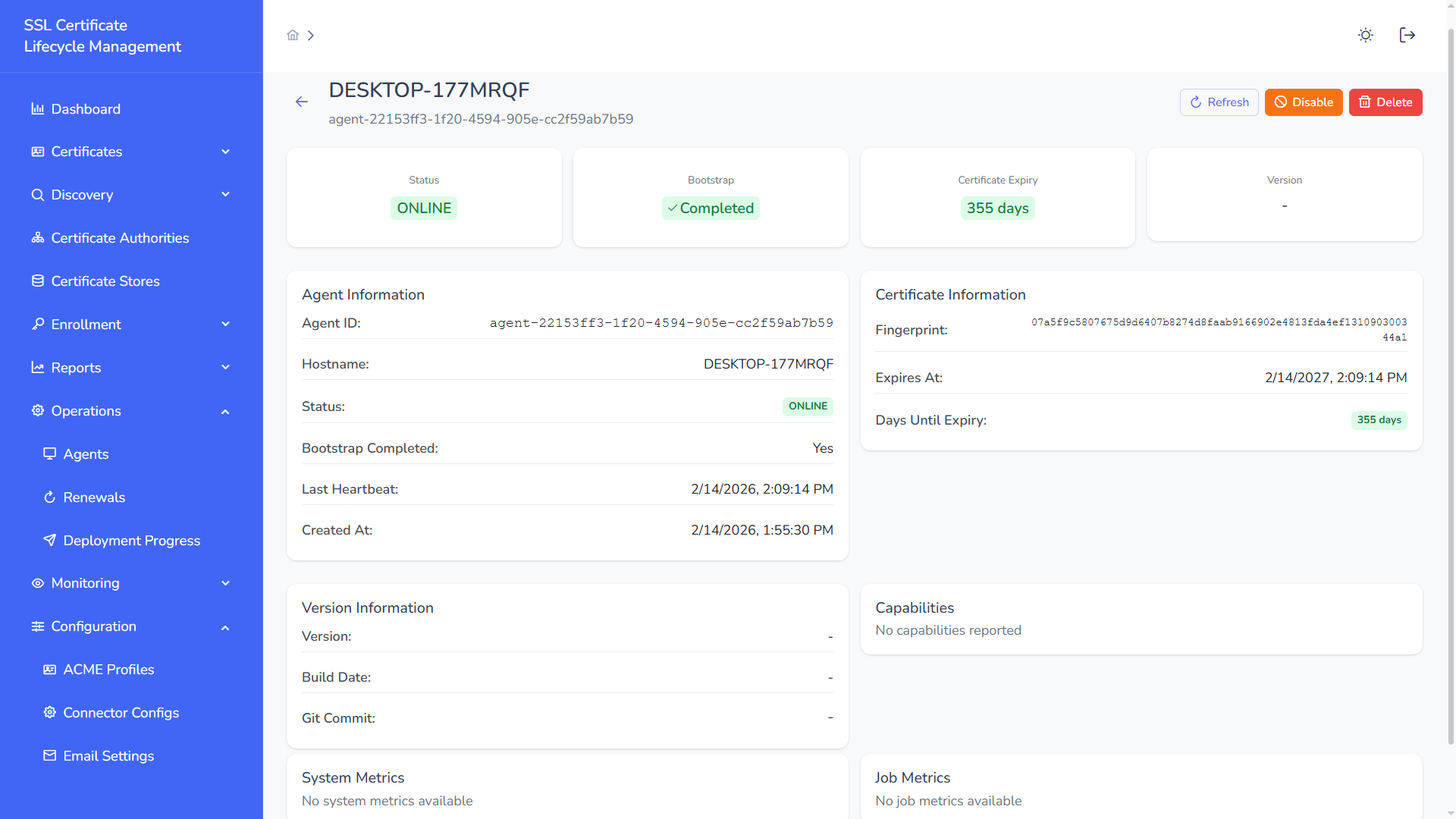Click the red Delete button
This screenshot has height=819, width=1456.
(1385, 102)
